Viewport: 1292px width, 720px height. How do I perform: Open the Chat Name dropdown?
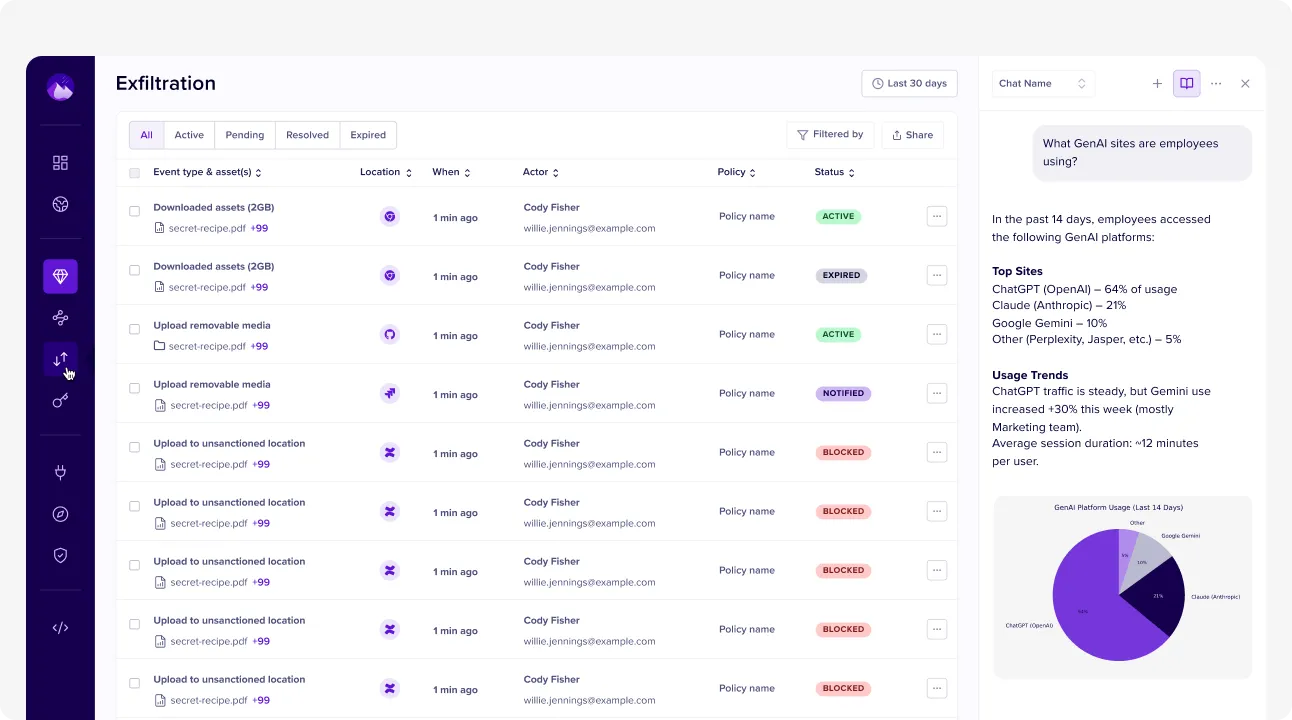coord(1043,84)
